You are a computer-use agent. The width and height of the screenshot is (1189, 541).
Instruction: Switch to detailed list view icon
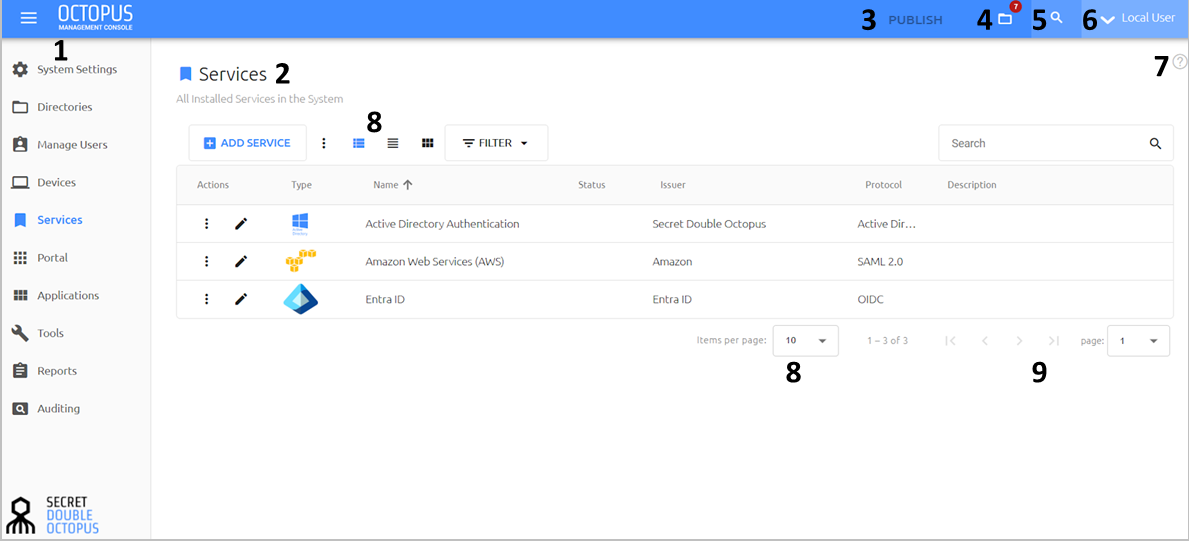pyautogui.click(x=359, y=143)
